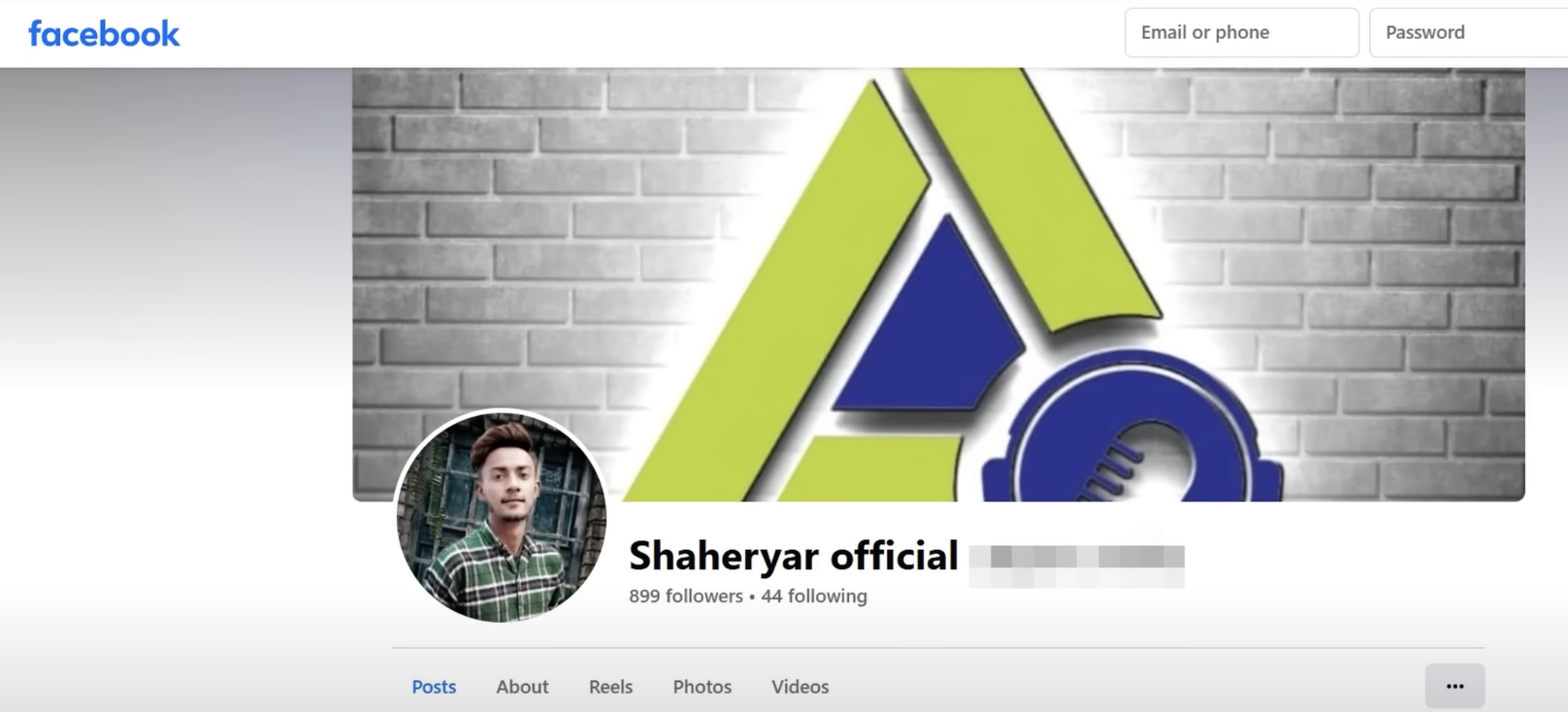
Task: Go to the Videos tab
Action: tap(800, 687)
